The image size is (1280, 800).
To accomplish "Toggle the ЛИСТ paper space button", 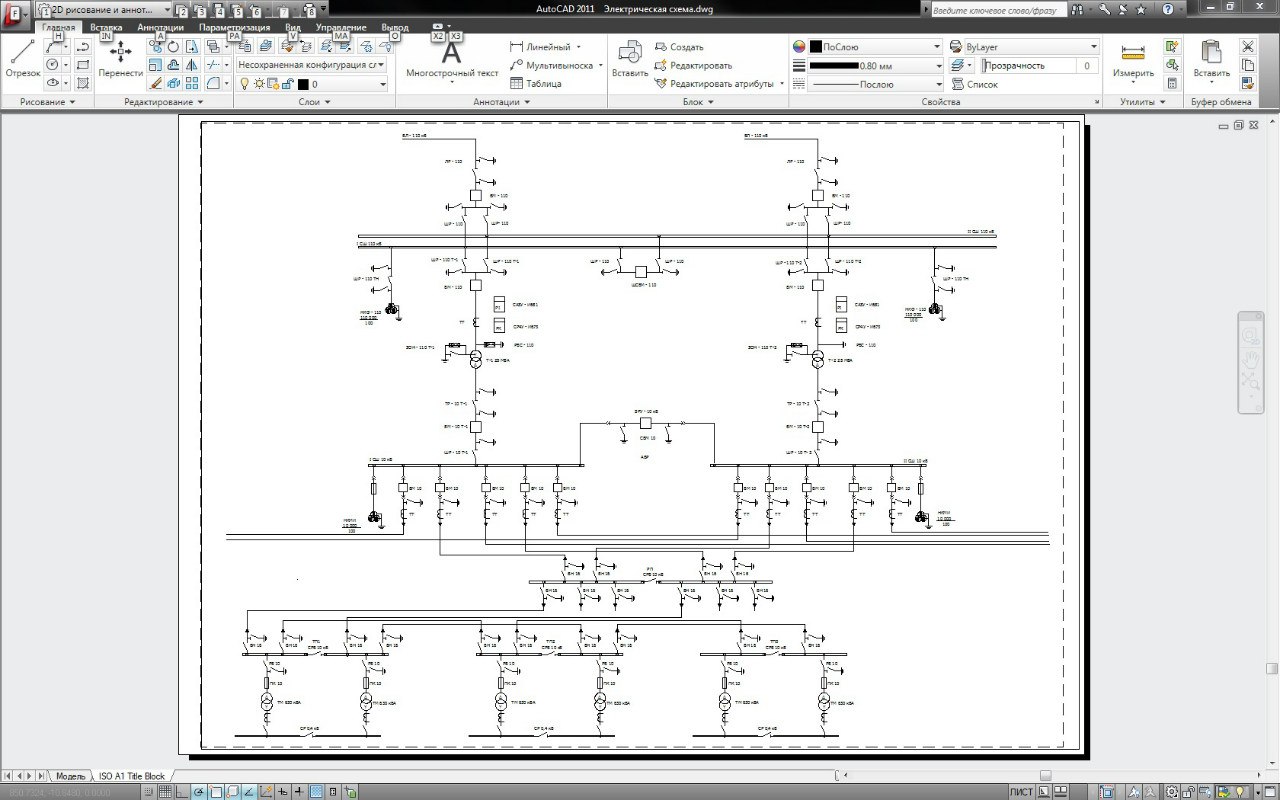I will click(1021, 792).
